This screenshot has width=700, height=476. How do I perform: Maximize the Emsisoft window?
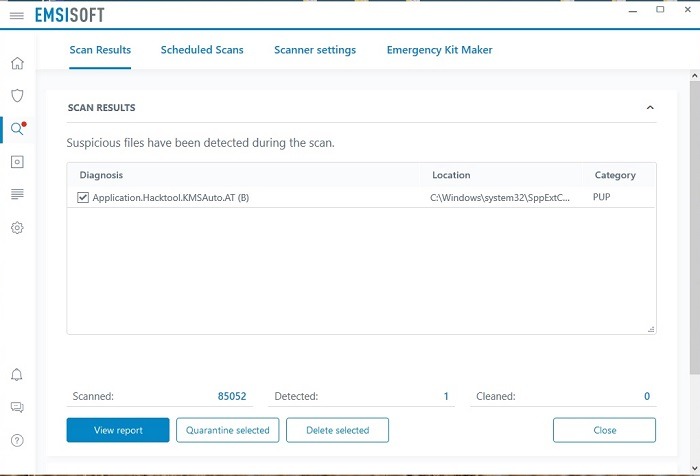(660, 9)
